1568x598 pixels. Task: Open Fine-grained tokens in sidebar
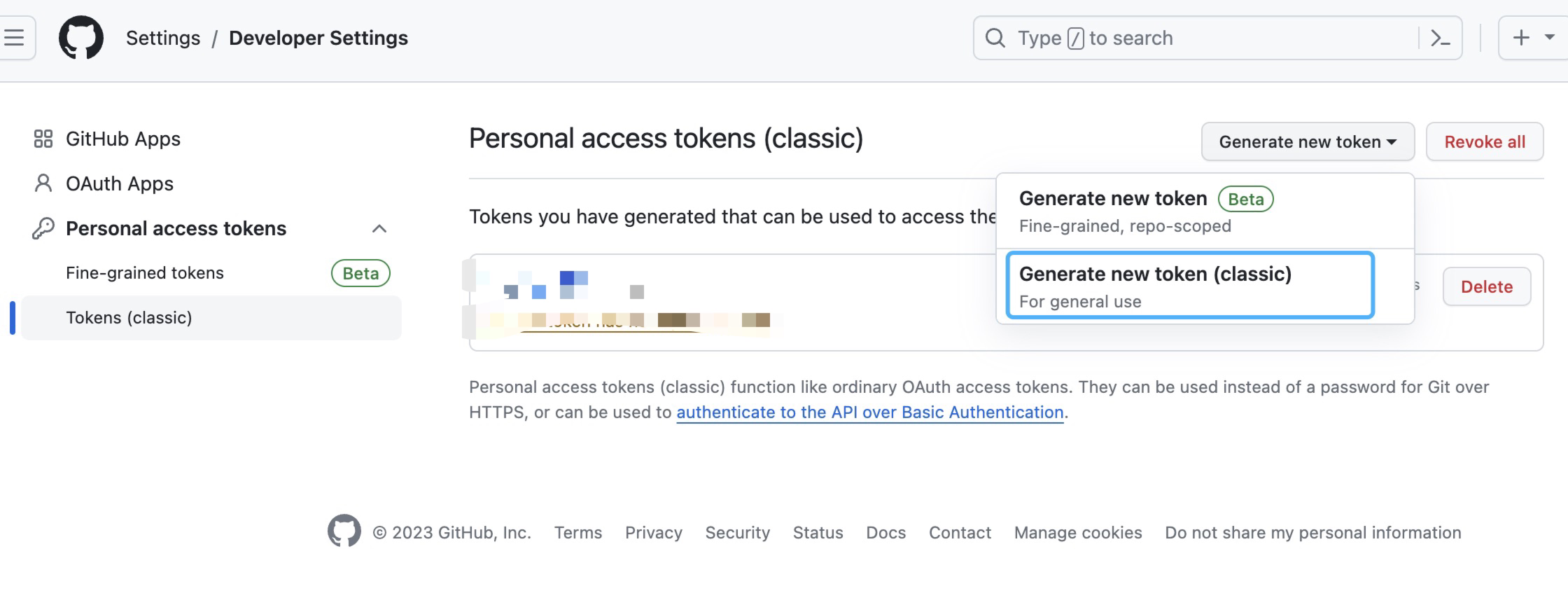[x=145, y=273]
